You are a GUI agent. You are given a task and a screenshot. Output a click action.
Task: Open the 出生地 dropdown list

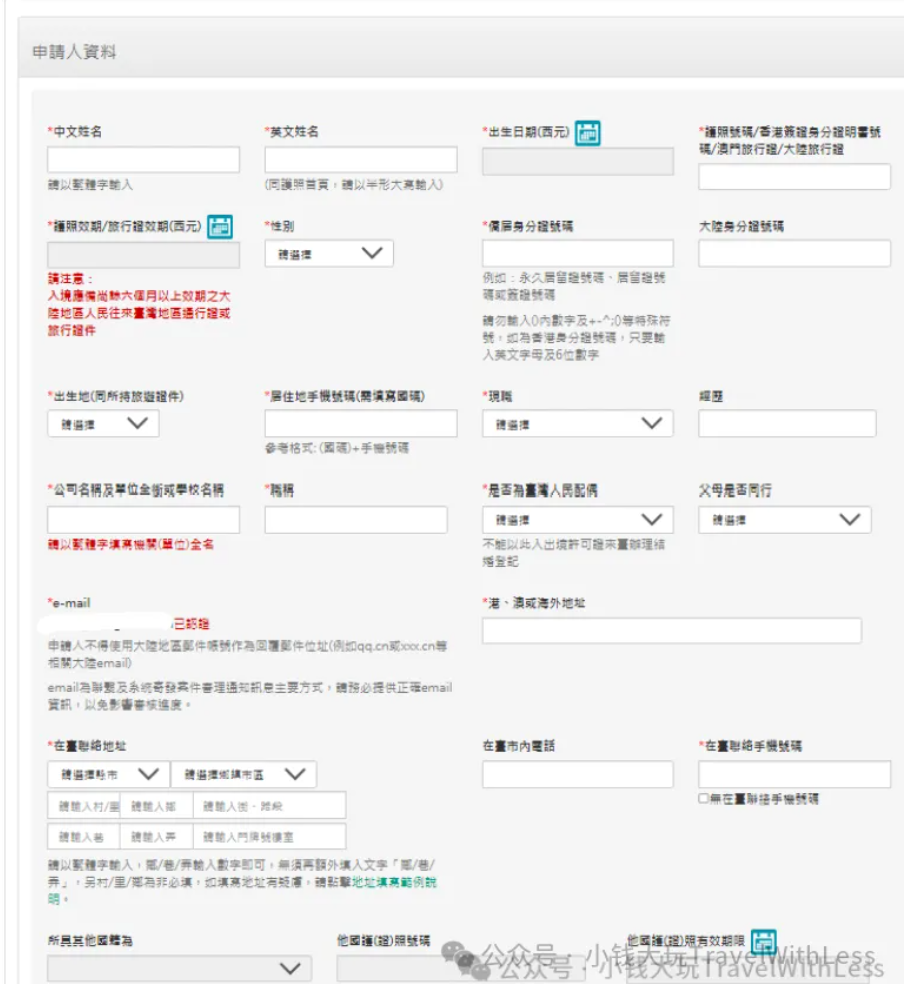tap(103, 424)
